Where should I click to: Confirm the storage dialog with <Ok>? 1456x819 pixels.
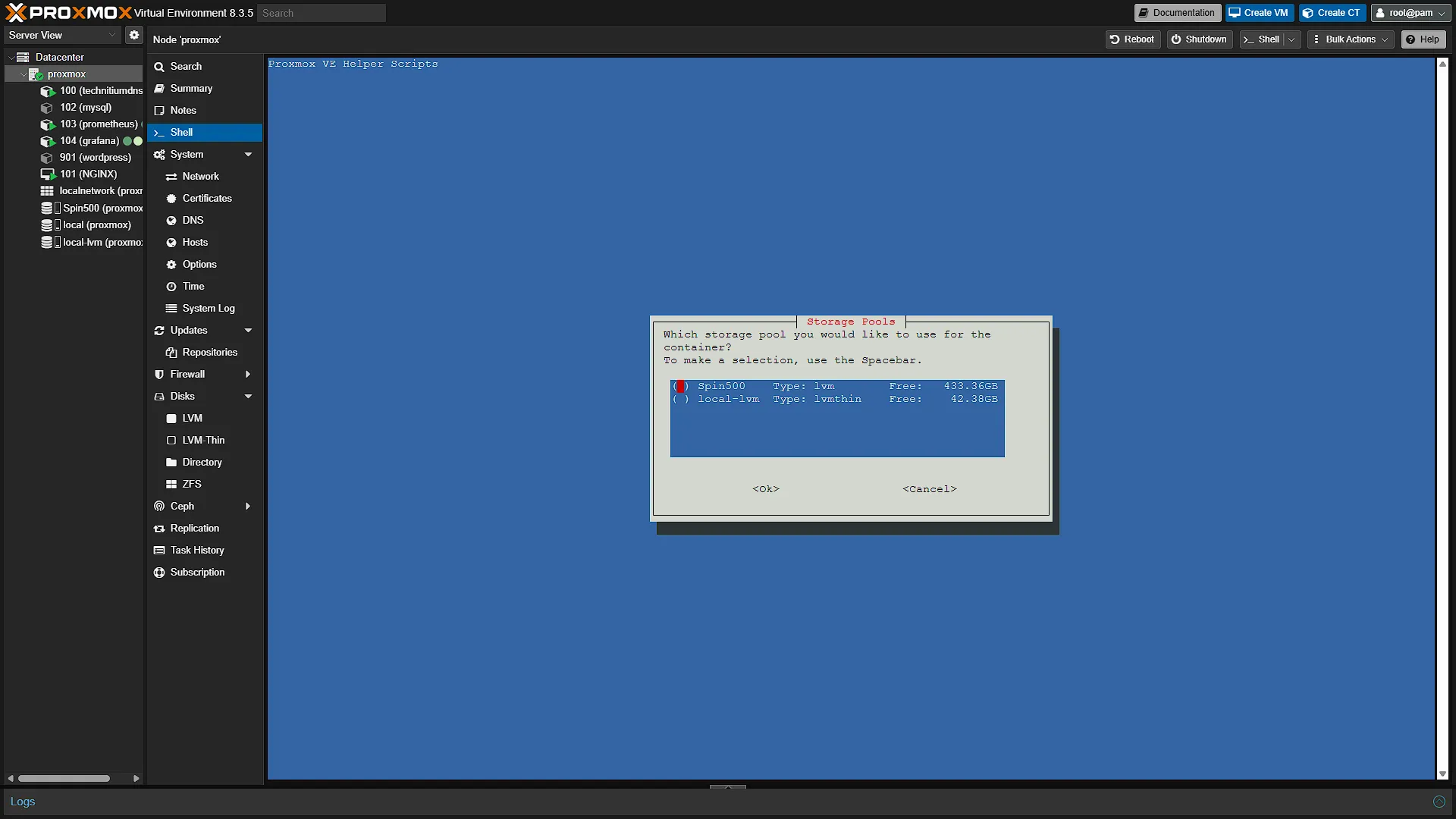click(766, 489)
